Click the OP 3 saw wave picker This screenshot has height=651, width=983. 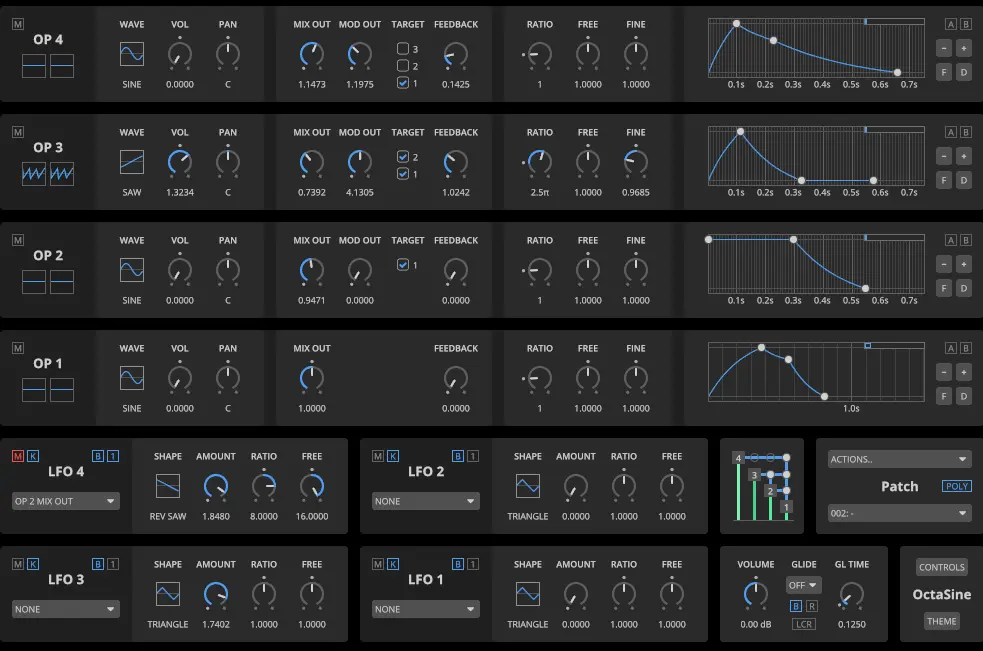click(132, 162)
